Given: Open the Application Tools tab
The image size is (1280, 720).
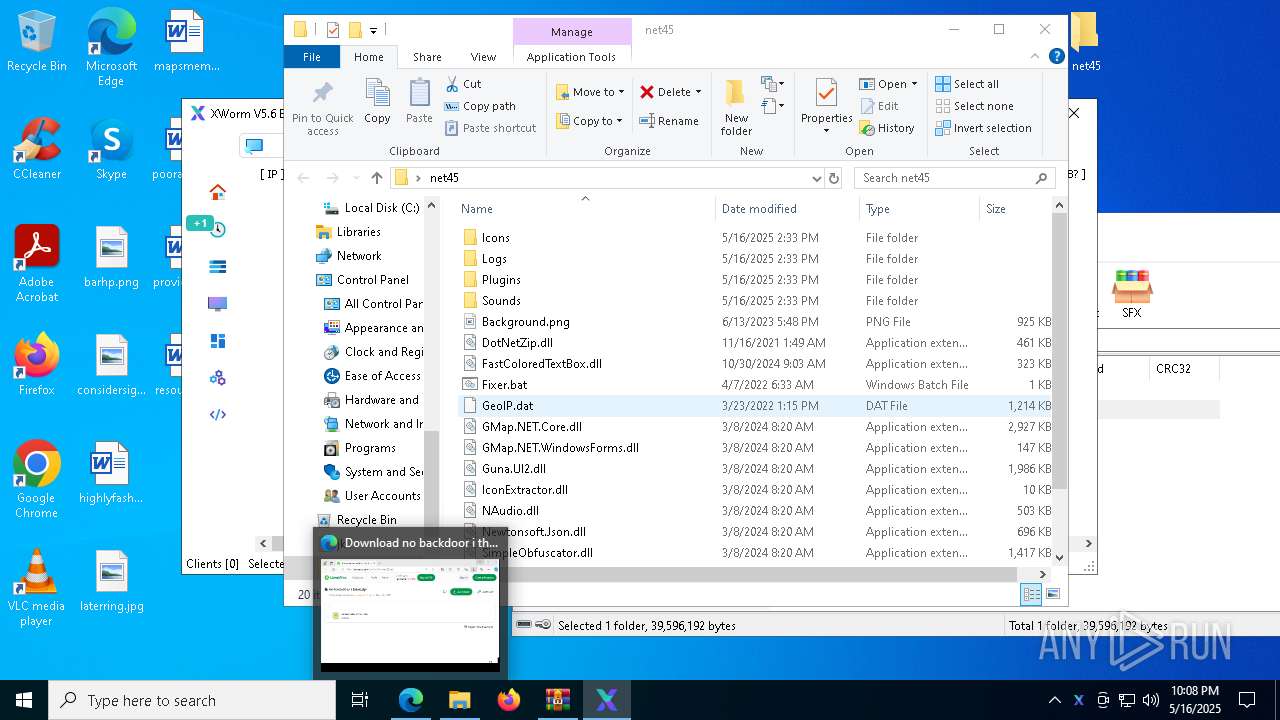Looking at the screenshot, I should pos(571,57).
